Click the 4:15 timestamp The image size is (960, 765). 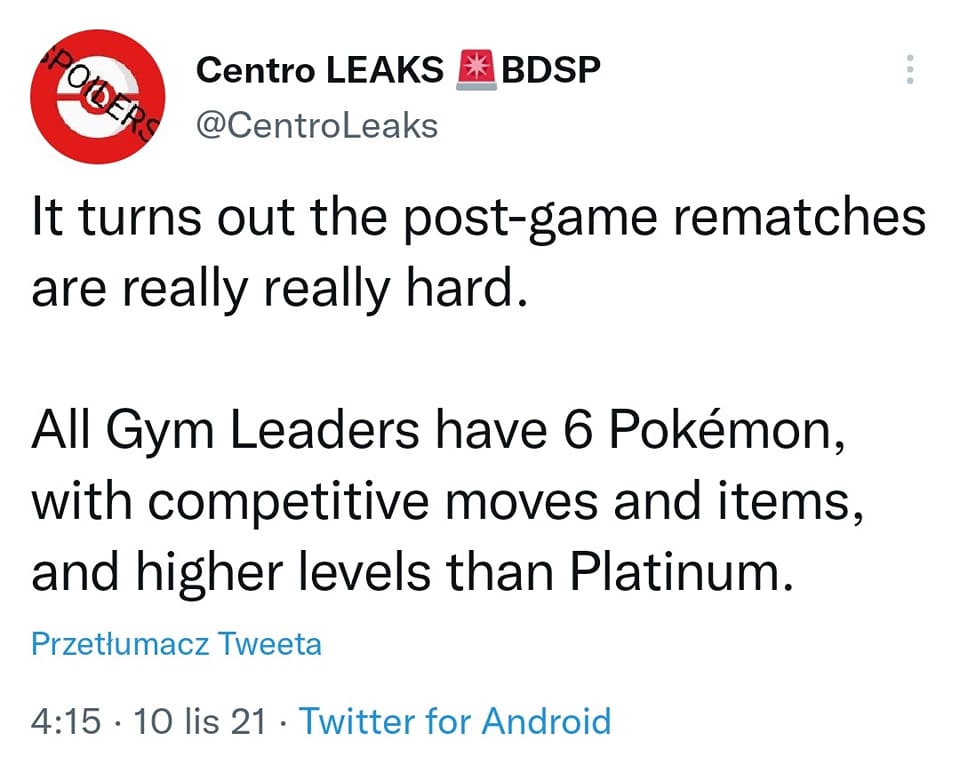(66, 720)
